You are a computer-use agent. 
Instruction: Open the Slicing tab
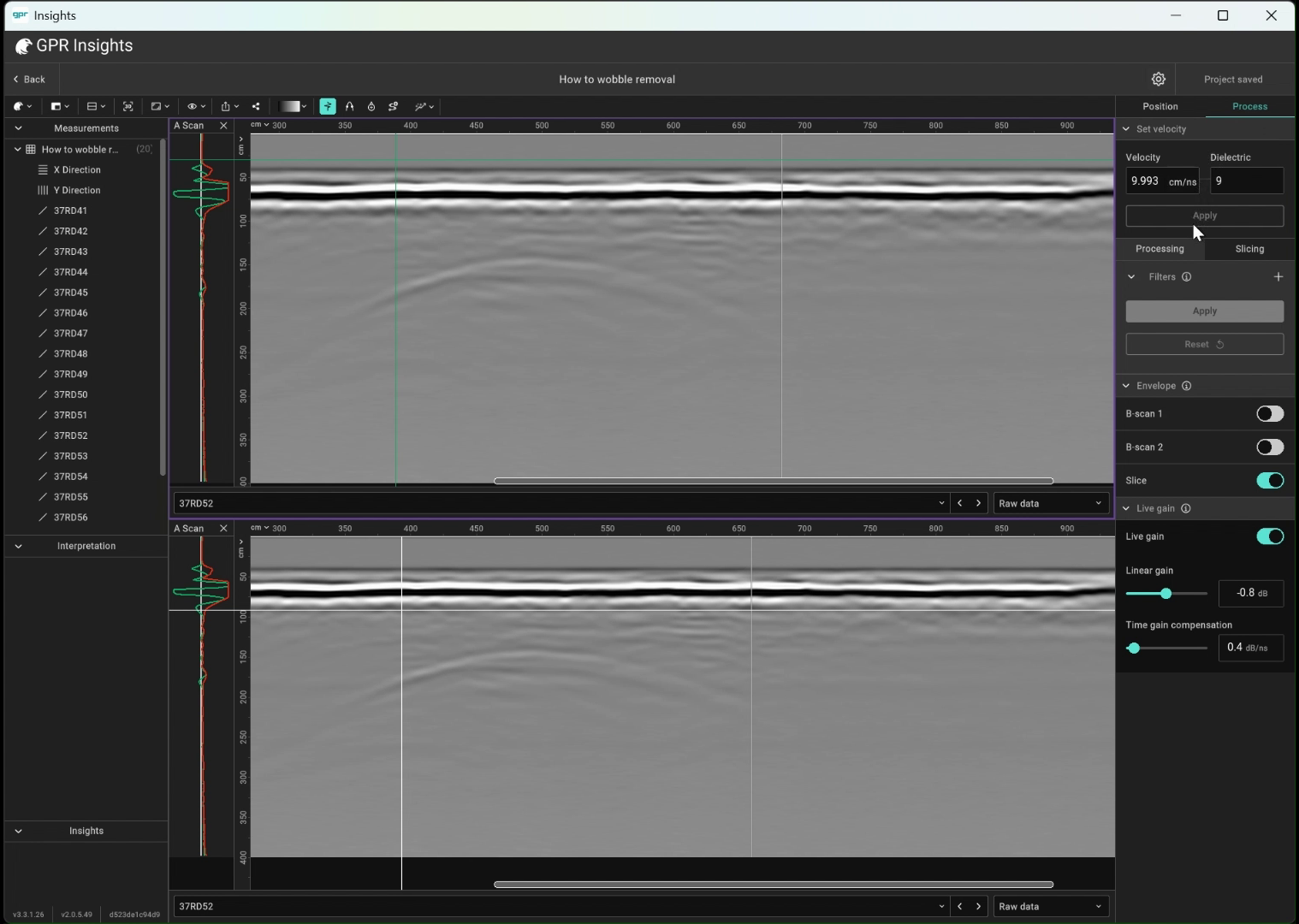1249,249
